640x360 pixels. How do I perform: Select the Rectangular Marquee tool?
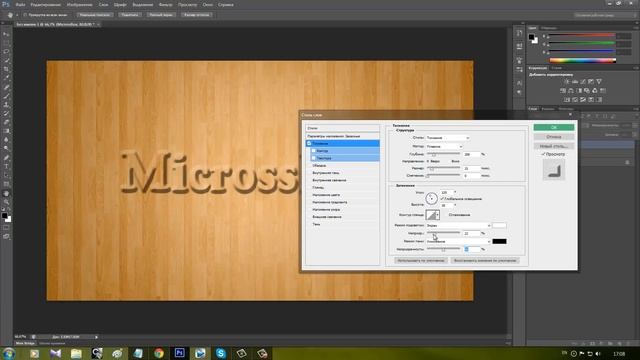(6, 43)
